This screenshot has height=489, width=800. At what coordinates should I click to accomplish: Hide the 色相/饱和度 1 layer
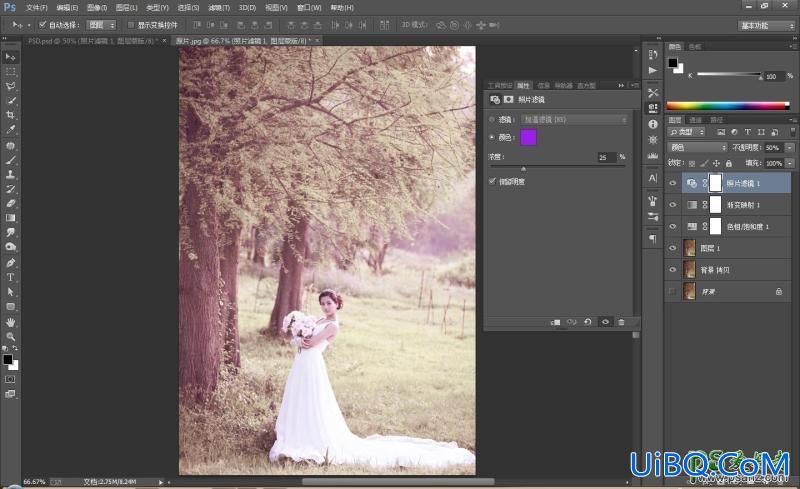(x=672, y=226)
